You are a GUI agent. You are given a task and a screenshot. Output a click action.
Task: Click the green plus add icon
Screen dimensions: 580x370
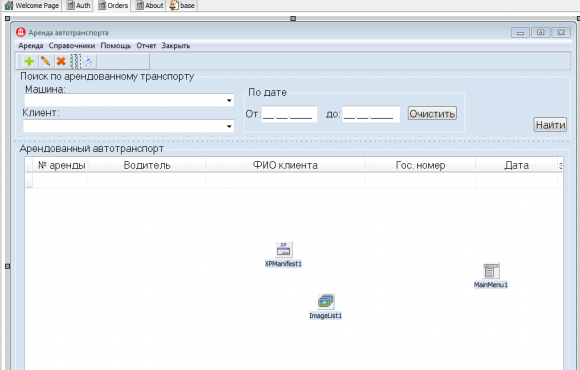click(x=29, y=61)
